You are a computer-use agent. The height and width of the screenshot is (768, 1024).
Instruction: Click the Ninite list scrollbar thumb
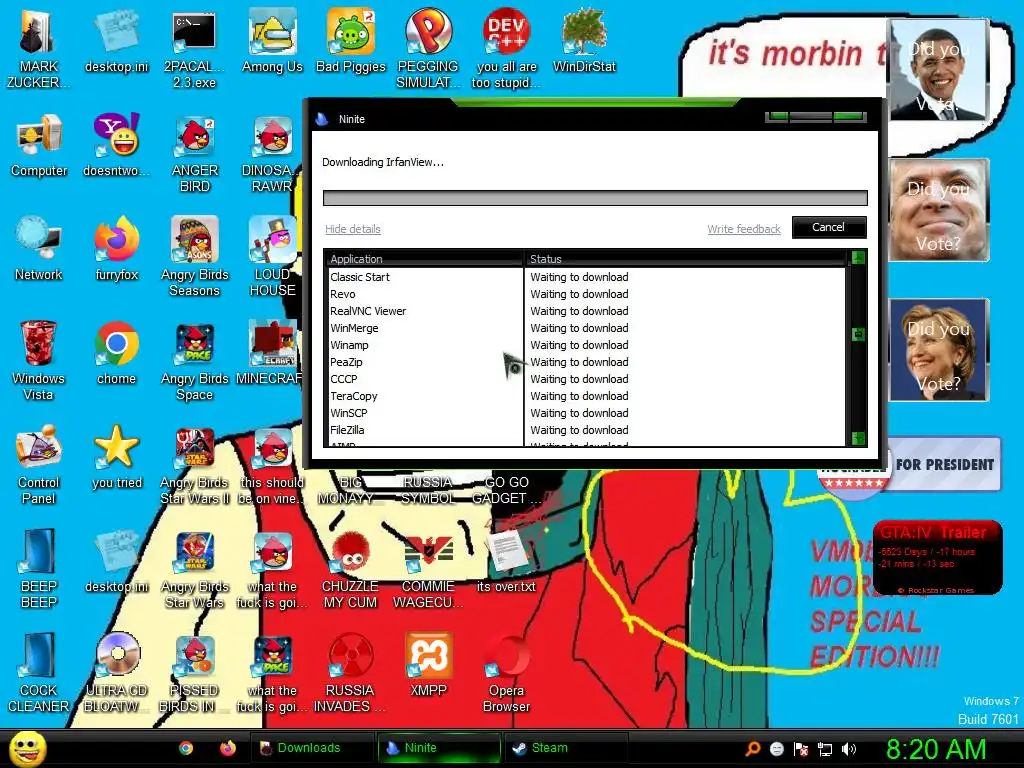(x=859, y=334)
